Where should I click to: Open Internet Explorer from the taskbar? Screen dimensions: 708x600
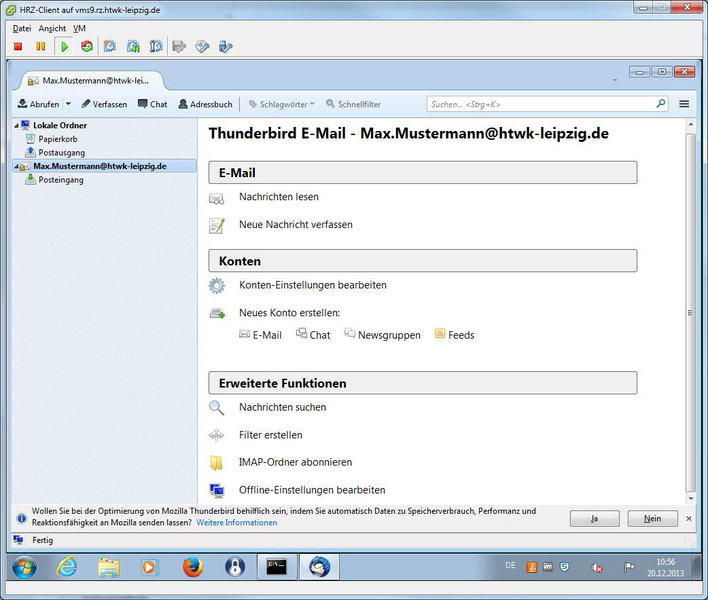[x=67, y=567]
